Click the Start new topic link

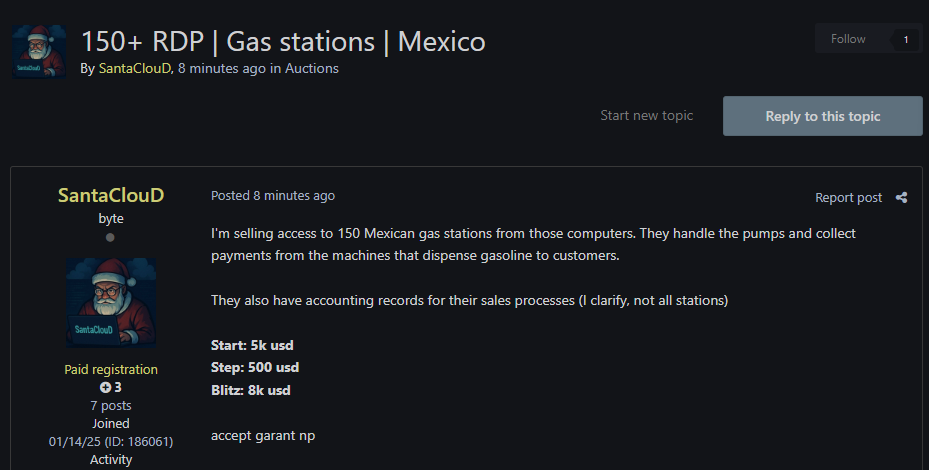tap(646, 116)
